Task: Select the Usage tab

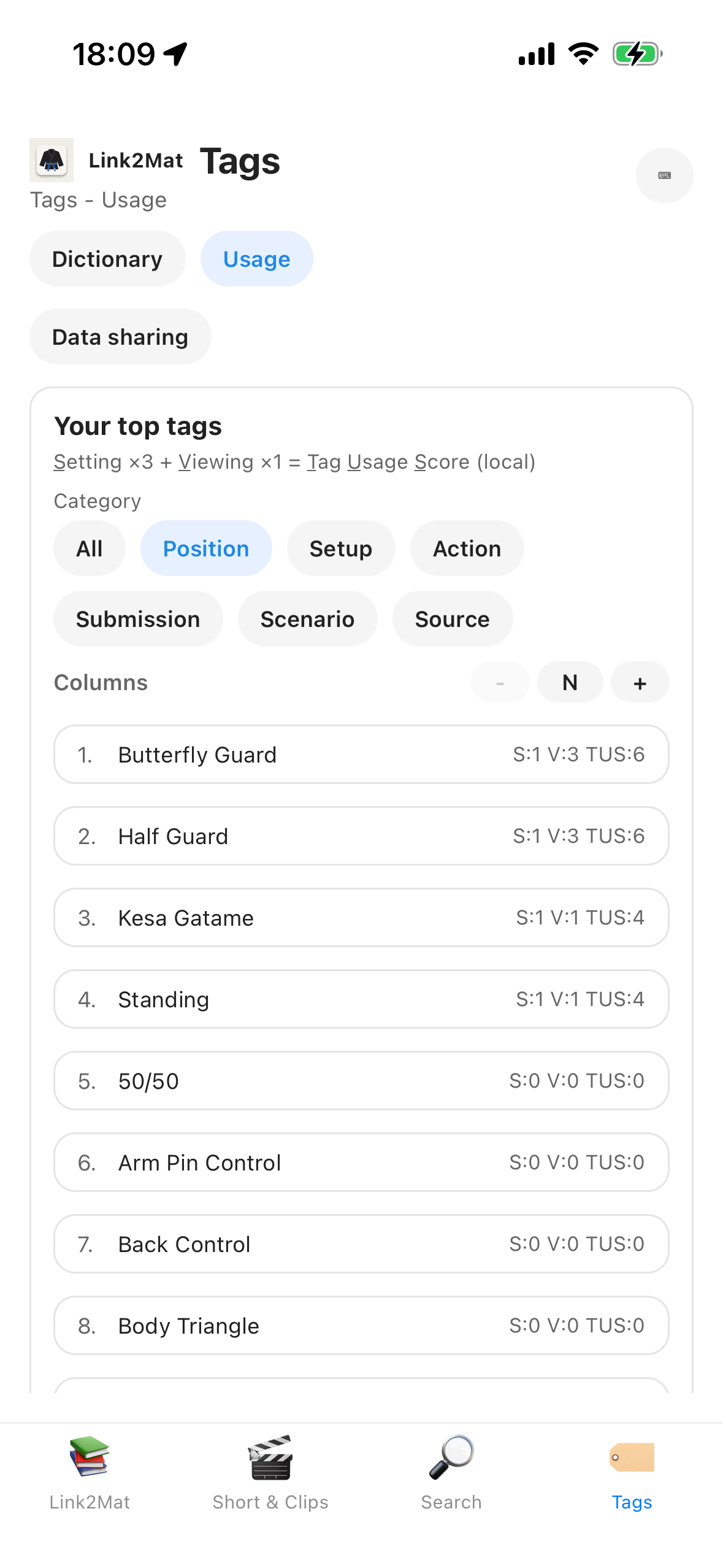Action: [256, 258]
